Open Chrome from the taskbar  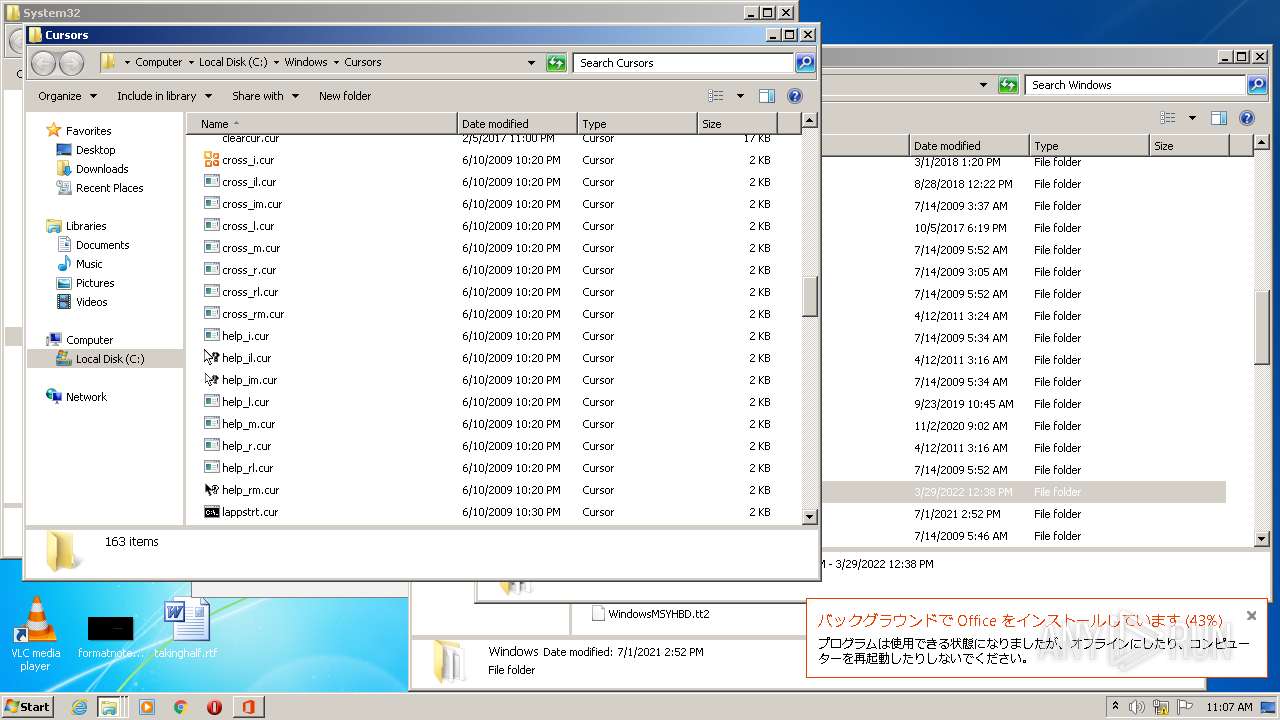click(181, 707)
